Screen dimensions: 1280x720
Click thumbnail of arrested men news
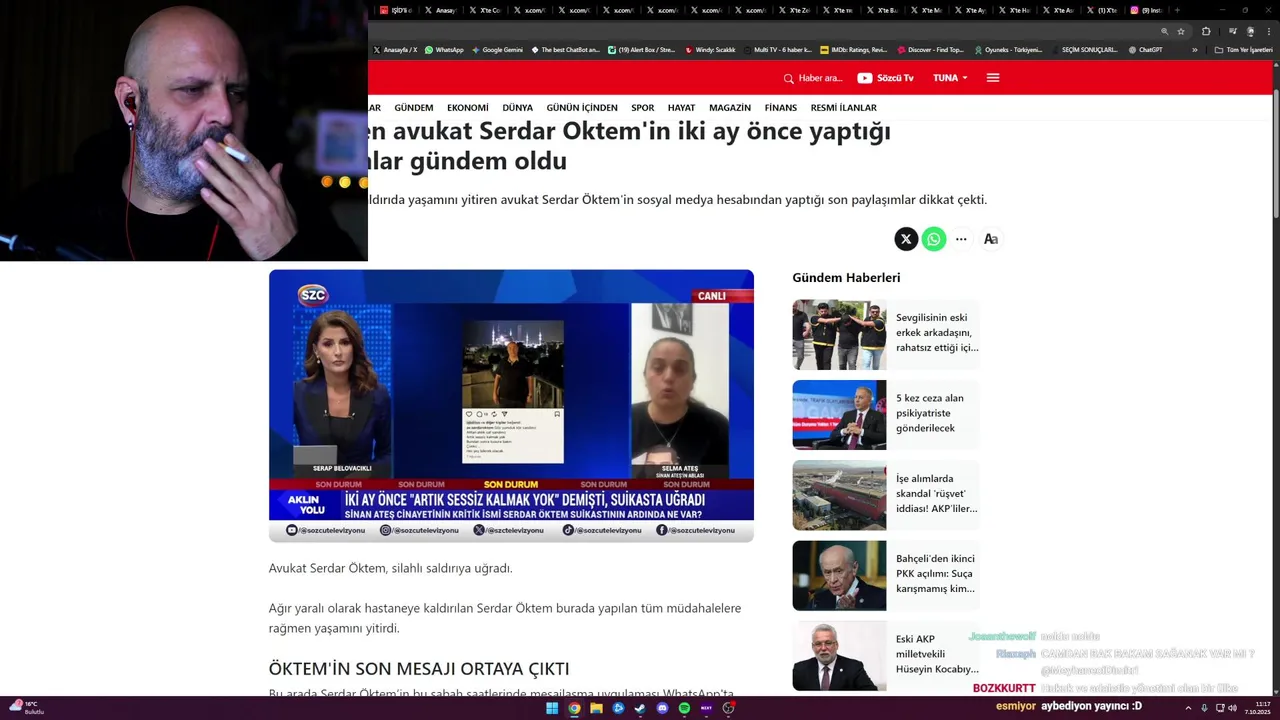pyautogui.click(x=839, y=335)
